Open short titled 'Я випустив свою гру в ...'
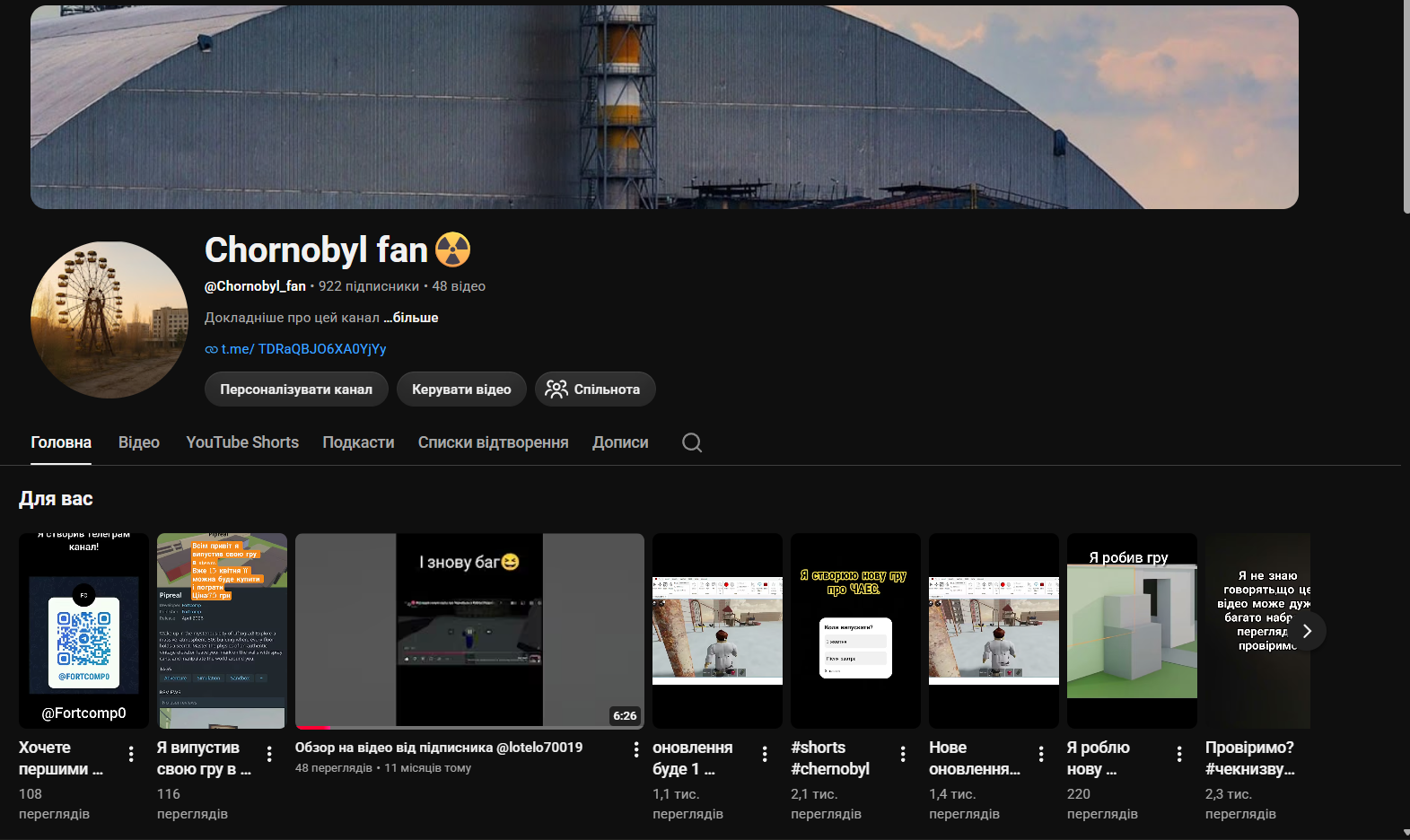Image resolution: width=1410 pixels, height=840 pixels. [x=204, y=758]
